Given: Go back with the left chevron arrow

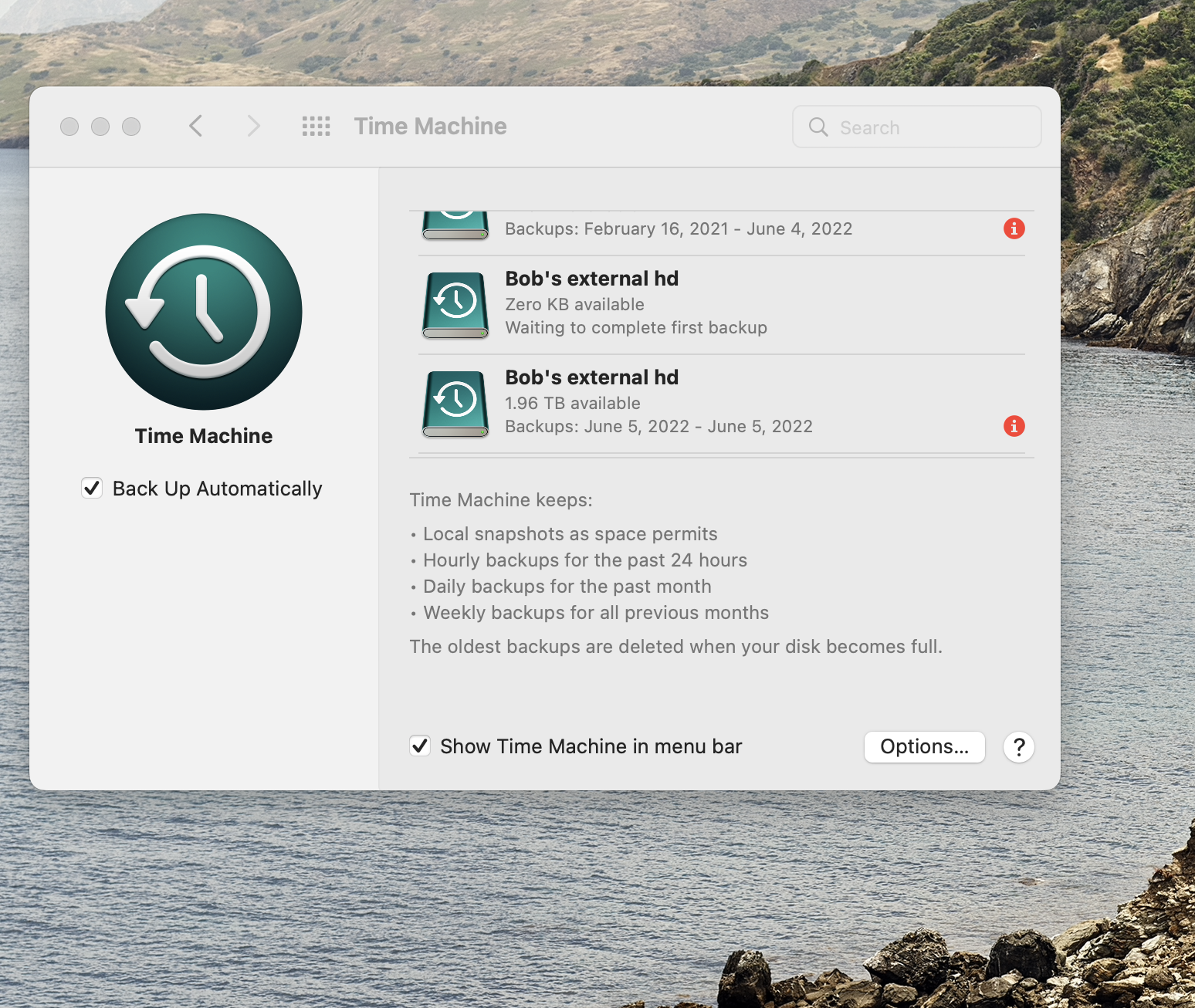Looking at the screenshot, I should 196,126.
